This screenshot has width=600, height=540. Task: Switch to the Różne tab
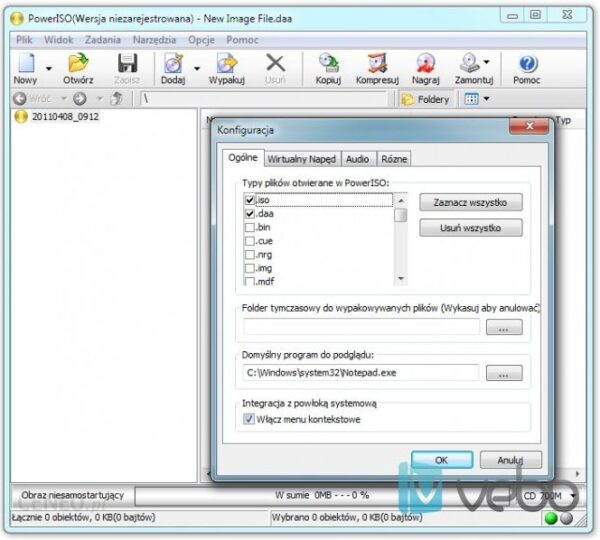pos(394,159)
